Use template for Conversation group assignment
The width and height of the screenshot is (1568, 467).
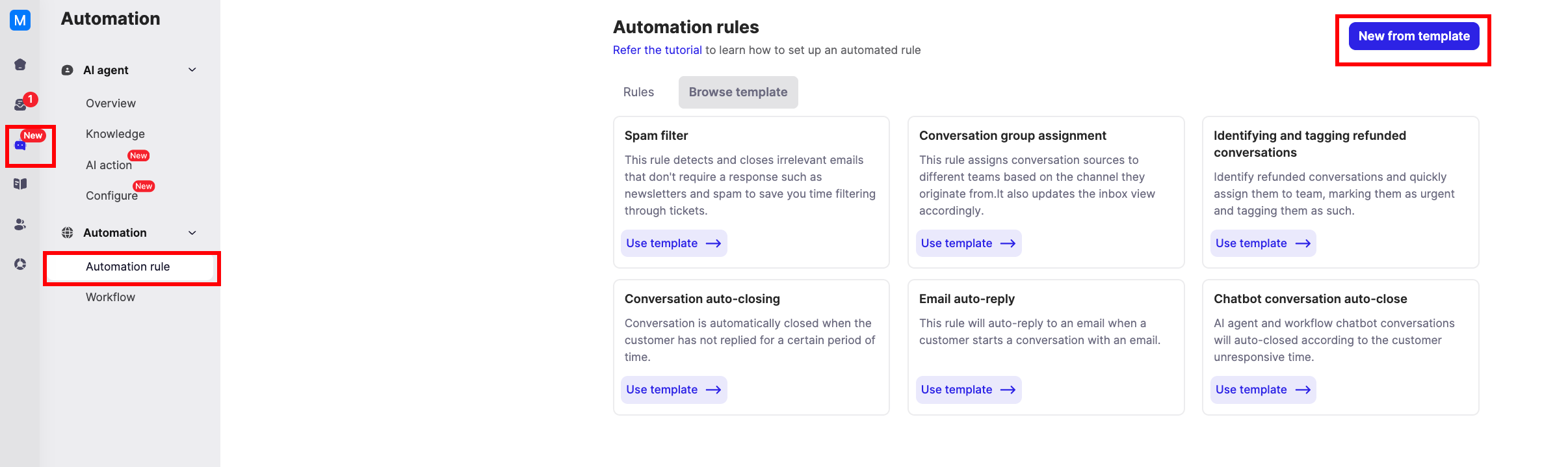coord(969,243)
